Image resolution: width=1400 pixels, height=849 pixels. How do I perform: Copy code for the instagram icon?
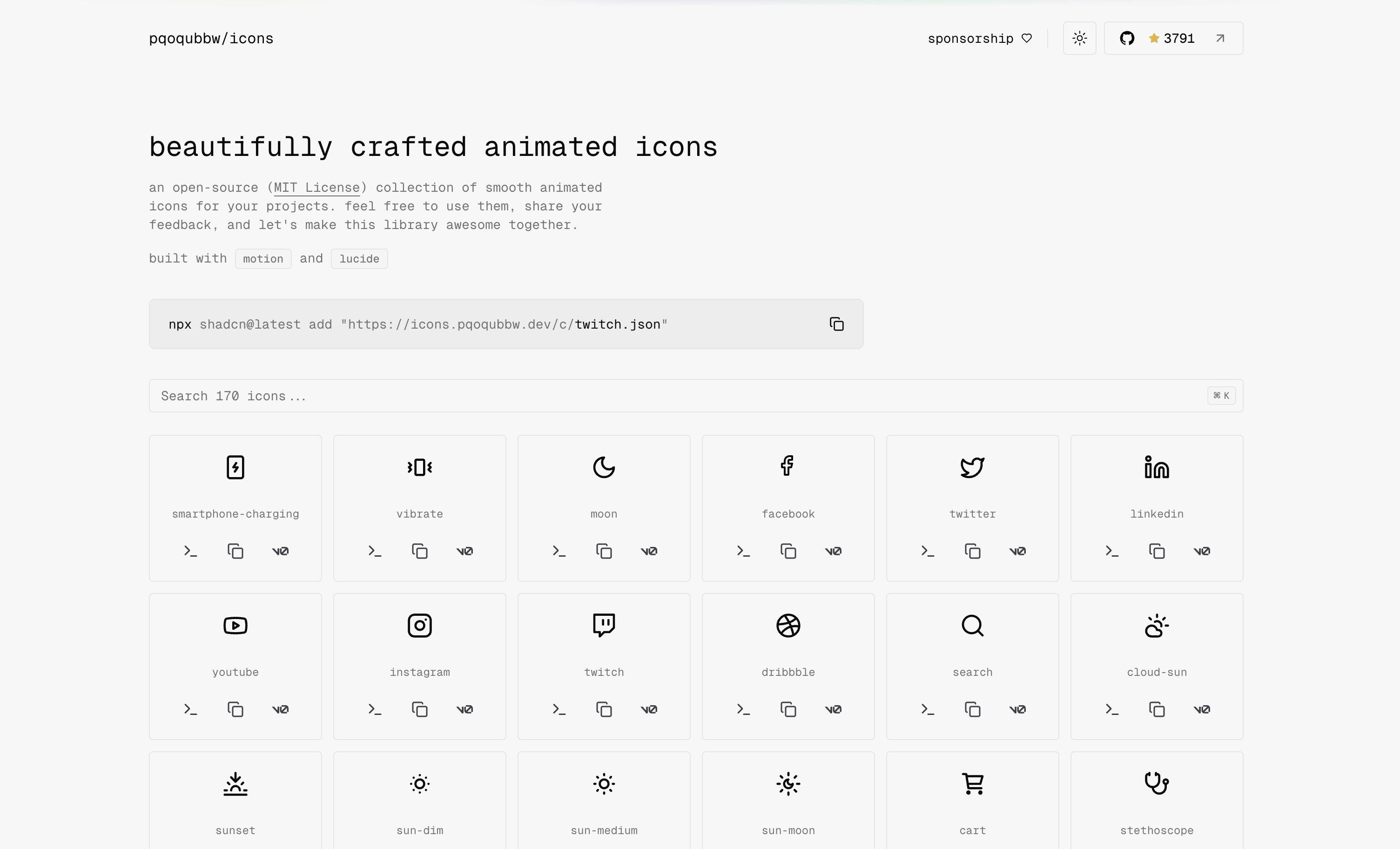419,708
